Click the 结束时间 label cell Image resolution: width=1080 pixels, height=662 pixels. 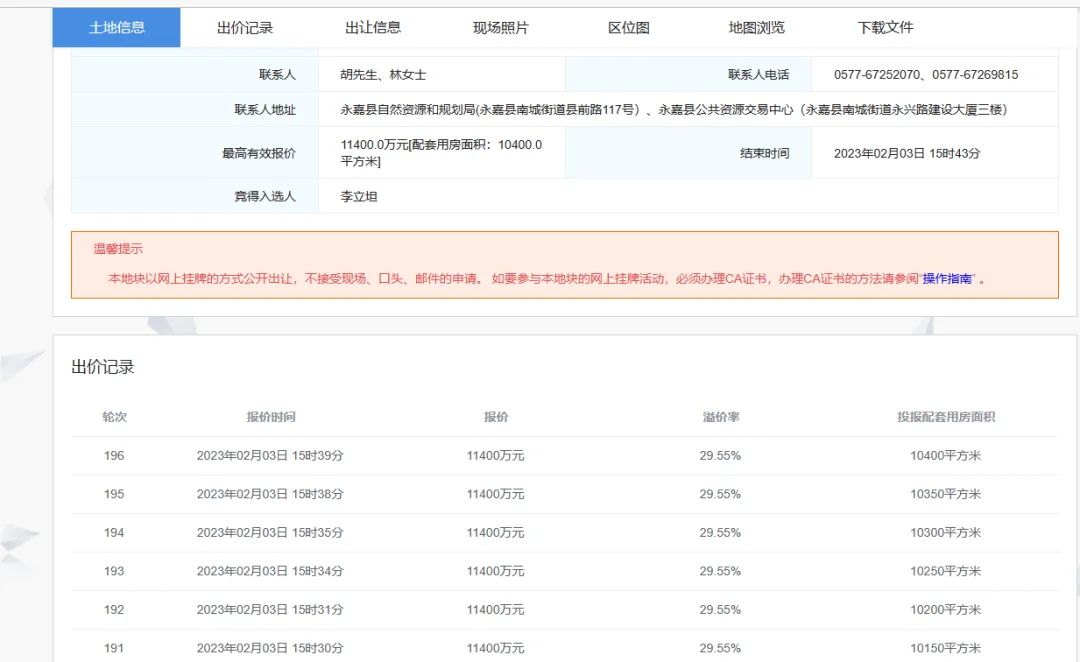688,153
